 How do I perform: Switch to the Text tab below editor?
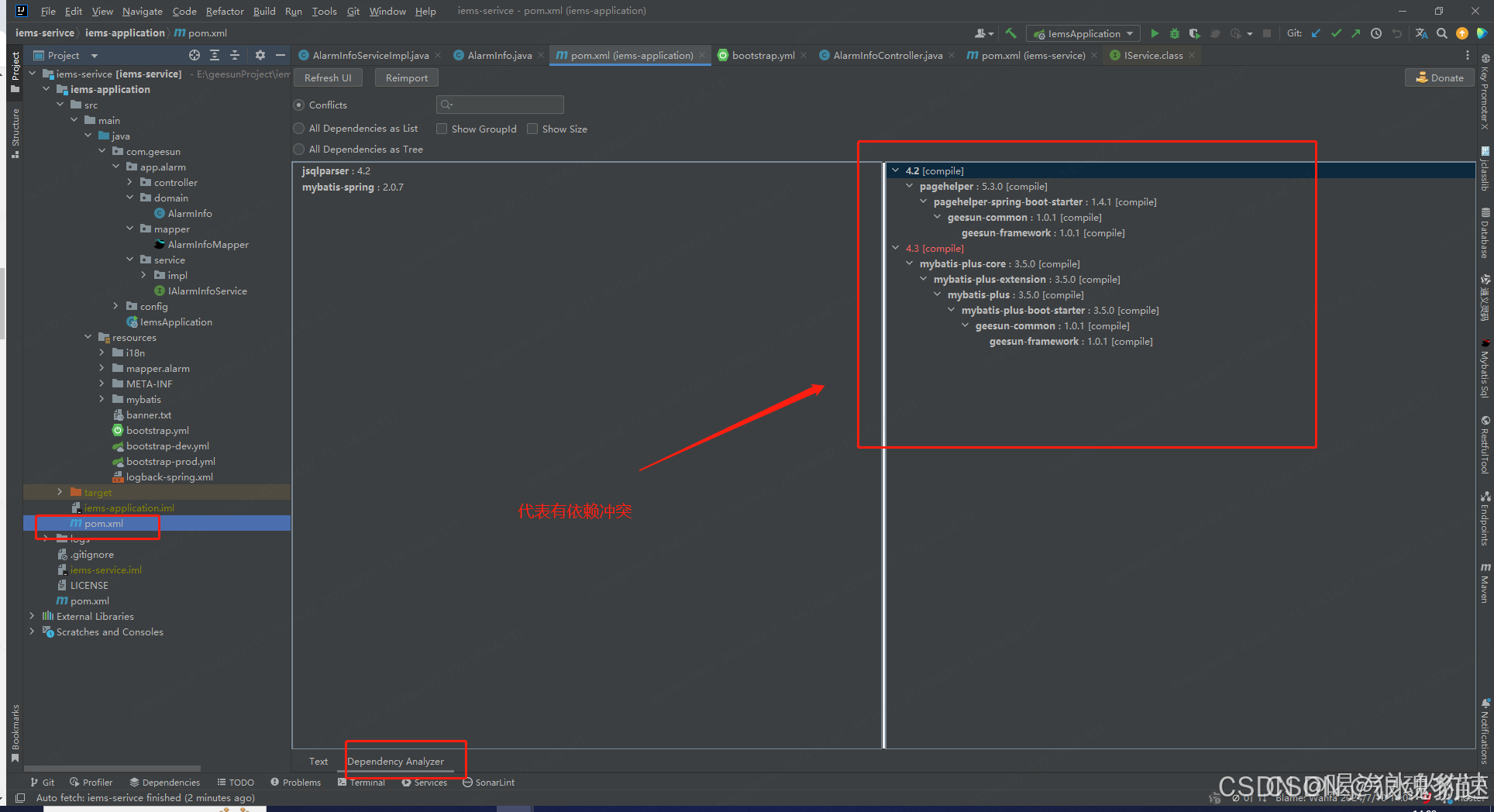318,761
